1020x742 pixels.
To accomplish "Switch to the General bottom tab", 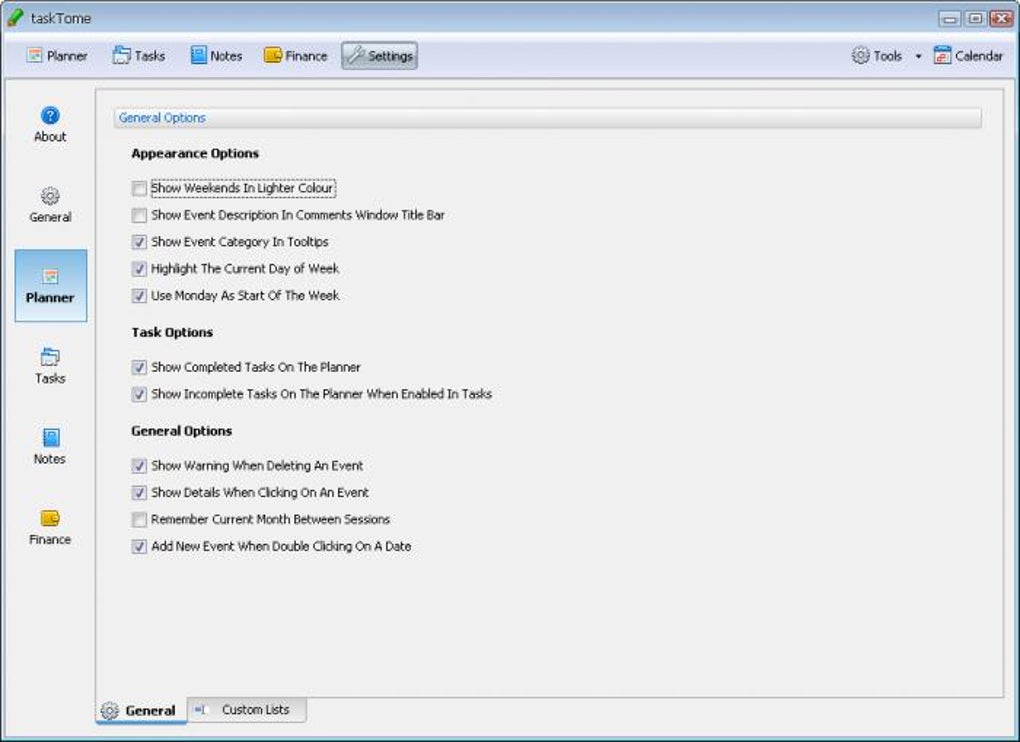I will (141, 710).
